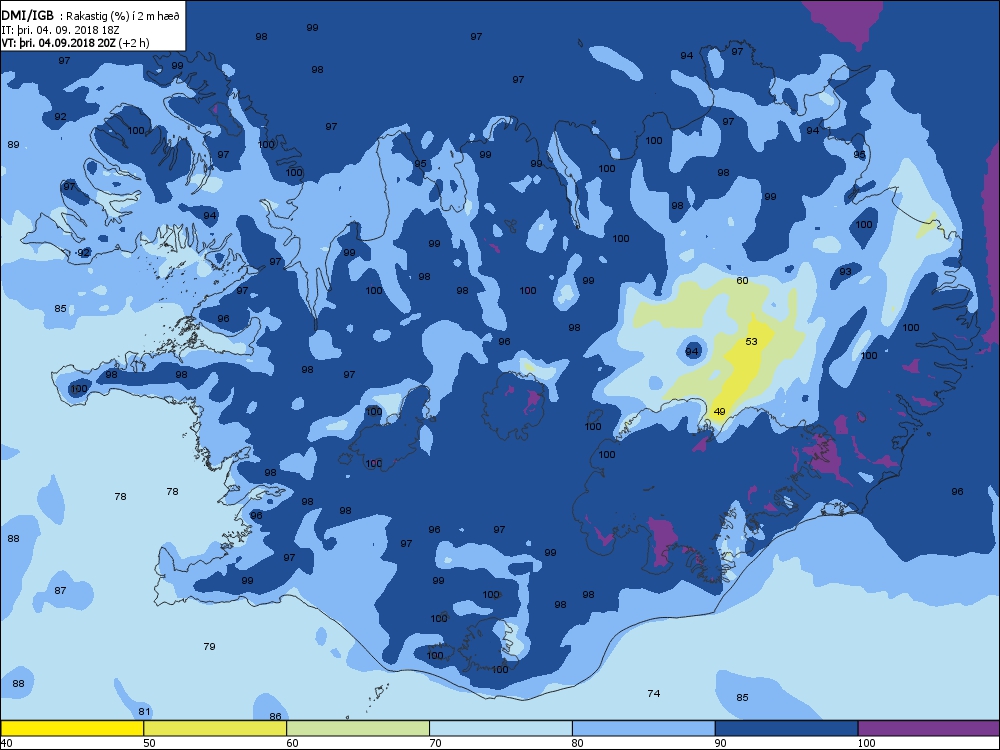1000x750 pixels.
Task: Click map value 60 above the yellow area
Action: pyautogui.click(x=742, y=280)
